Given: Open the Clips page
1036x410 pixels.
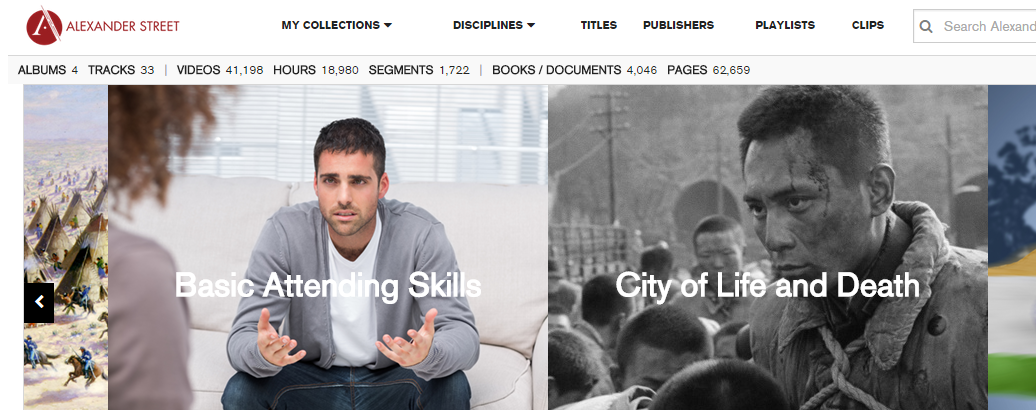Looking at the screenshot, I should pos(868,25).
